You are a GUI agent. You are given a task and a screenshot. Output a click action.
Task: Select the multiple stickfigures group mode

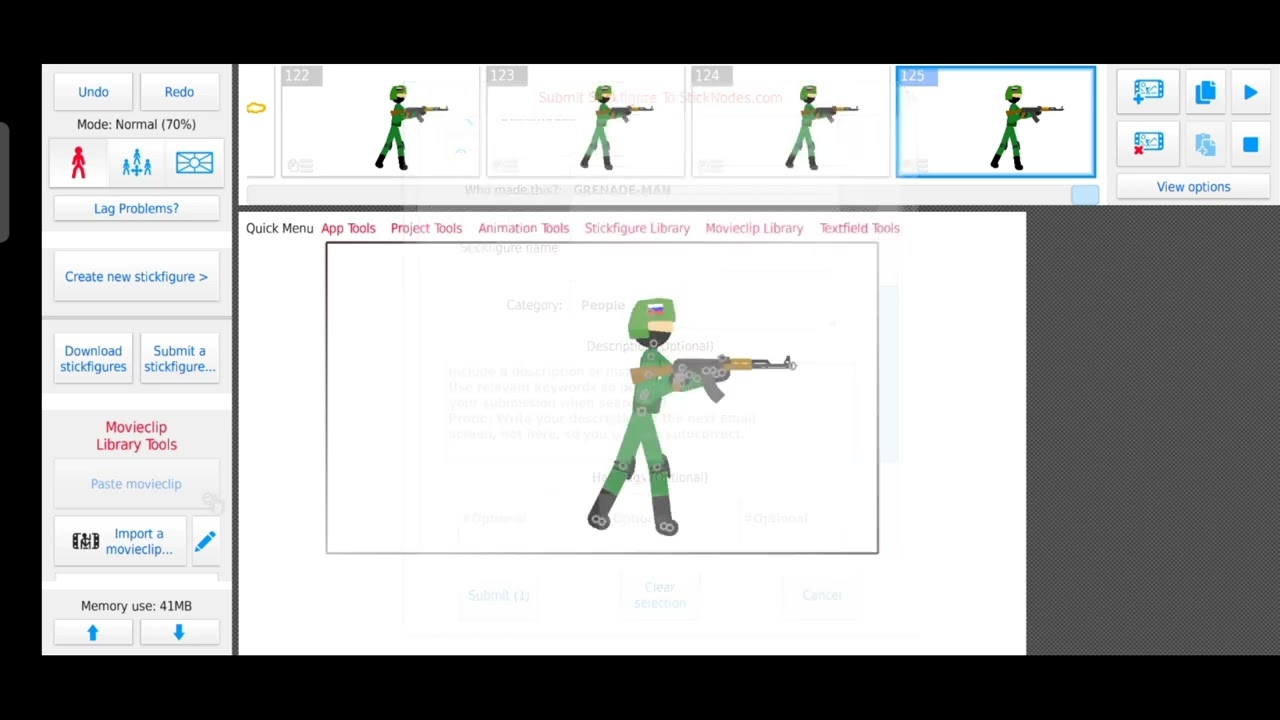[x=136, y=163]
